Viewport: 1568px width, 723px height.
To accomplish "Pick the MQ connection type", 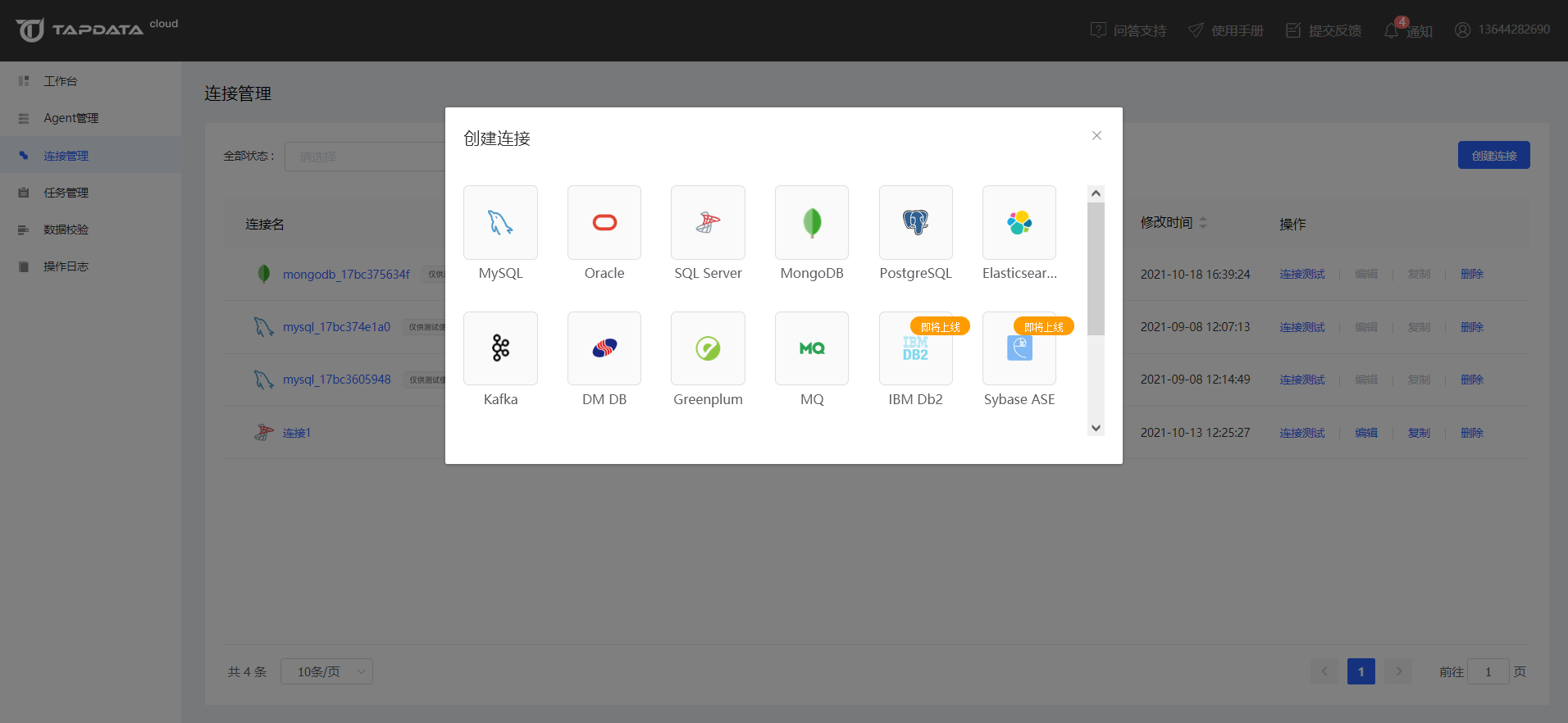I will click(812, 348).
